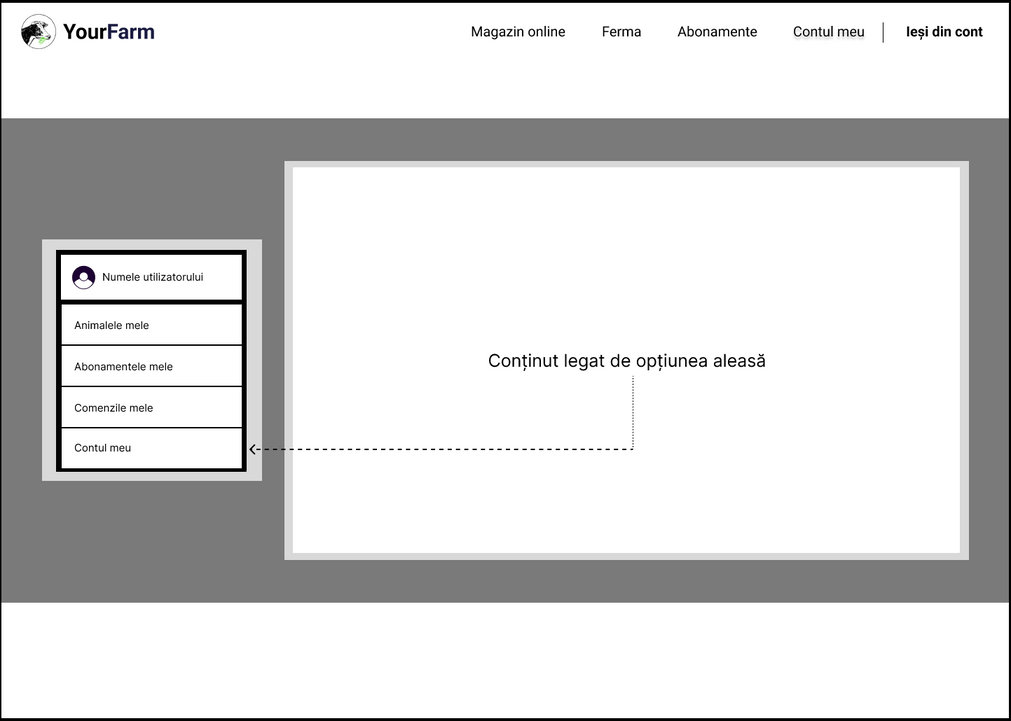The width and height of the screenshot is (1011, 721).
Task: Log out using Ieși din cont
Action: tap(944, 32)
